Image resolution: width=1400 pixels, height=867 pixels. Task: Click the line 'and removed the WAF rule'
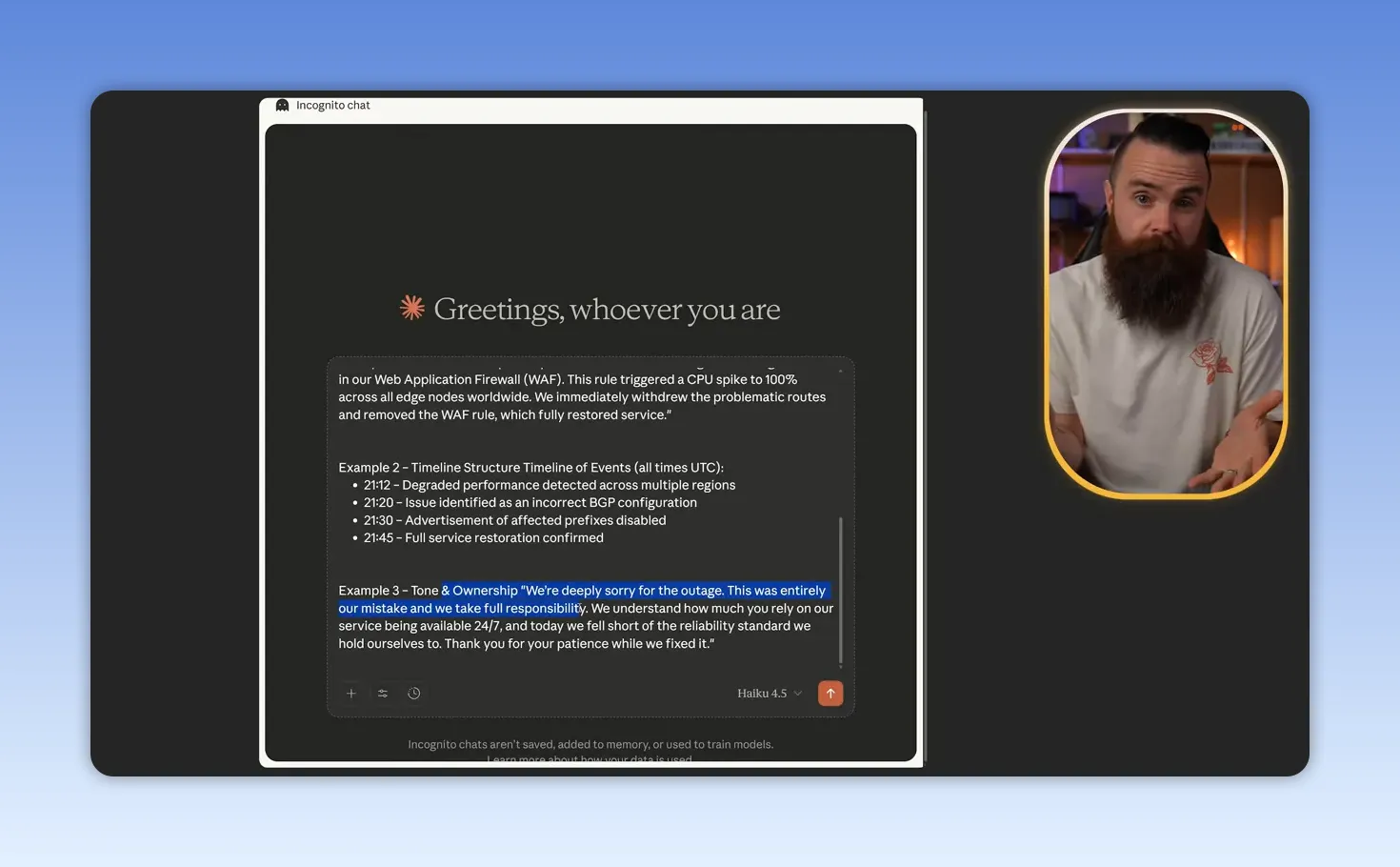pos(505,415)
